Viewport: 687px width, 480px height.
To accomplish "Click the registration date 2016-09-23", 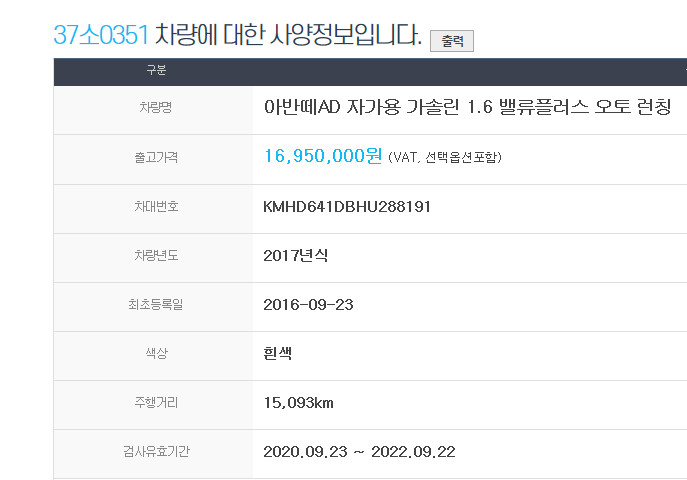I will [x=308, y=304].
